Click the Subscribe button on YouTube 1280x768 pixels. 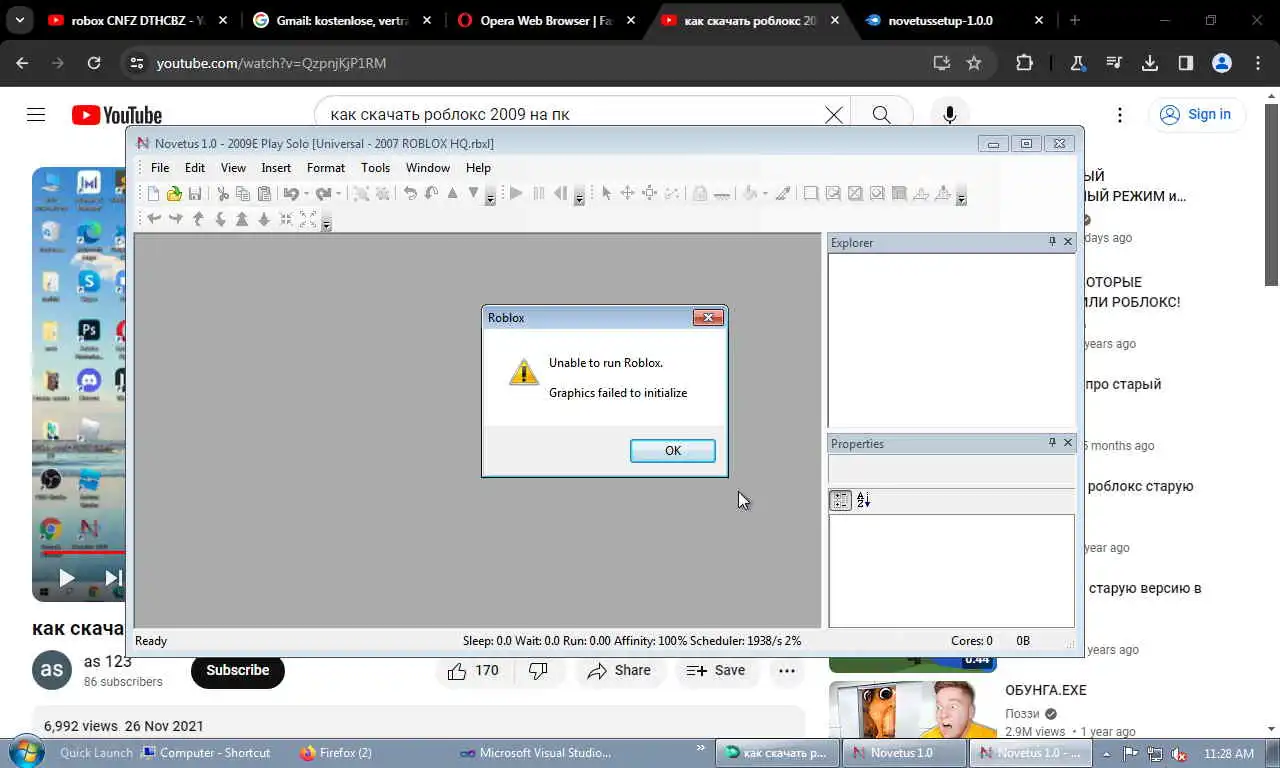click(238, 670)
